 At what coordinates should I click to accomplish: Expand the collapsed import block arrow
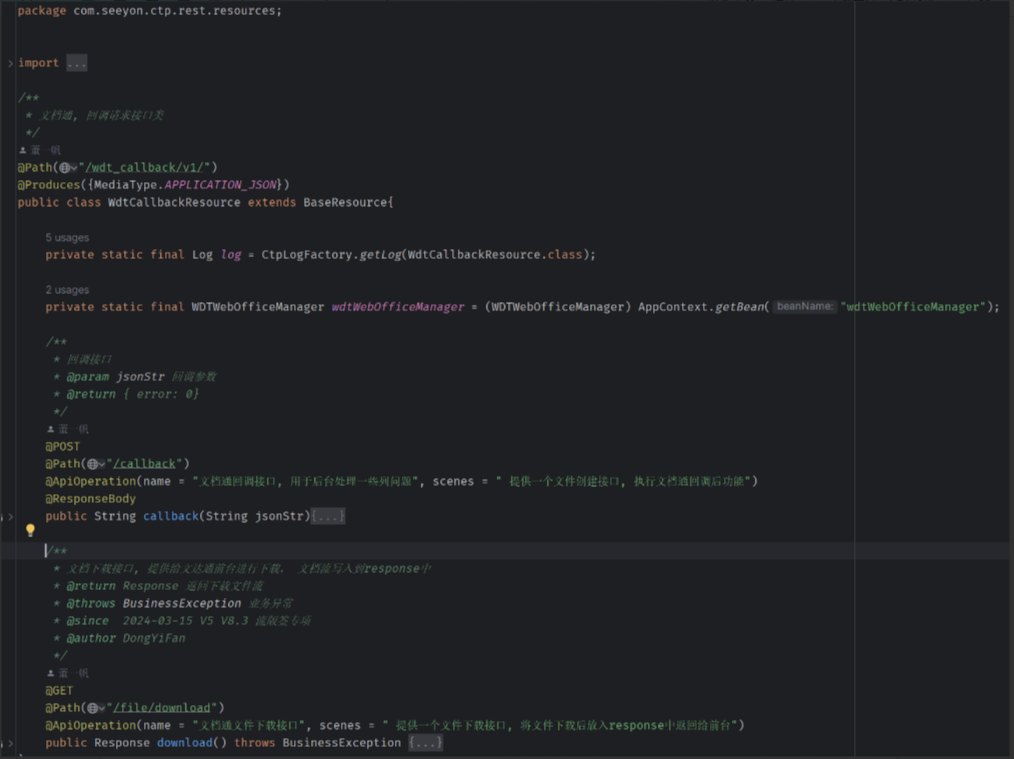click(10, 63)
